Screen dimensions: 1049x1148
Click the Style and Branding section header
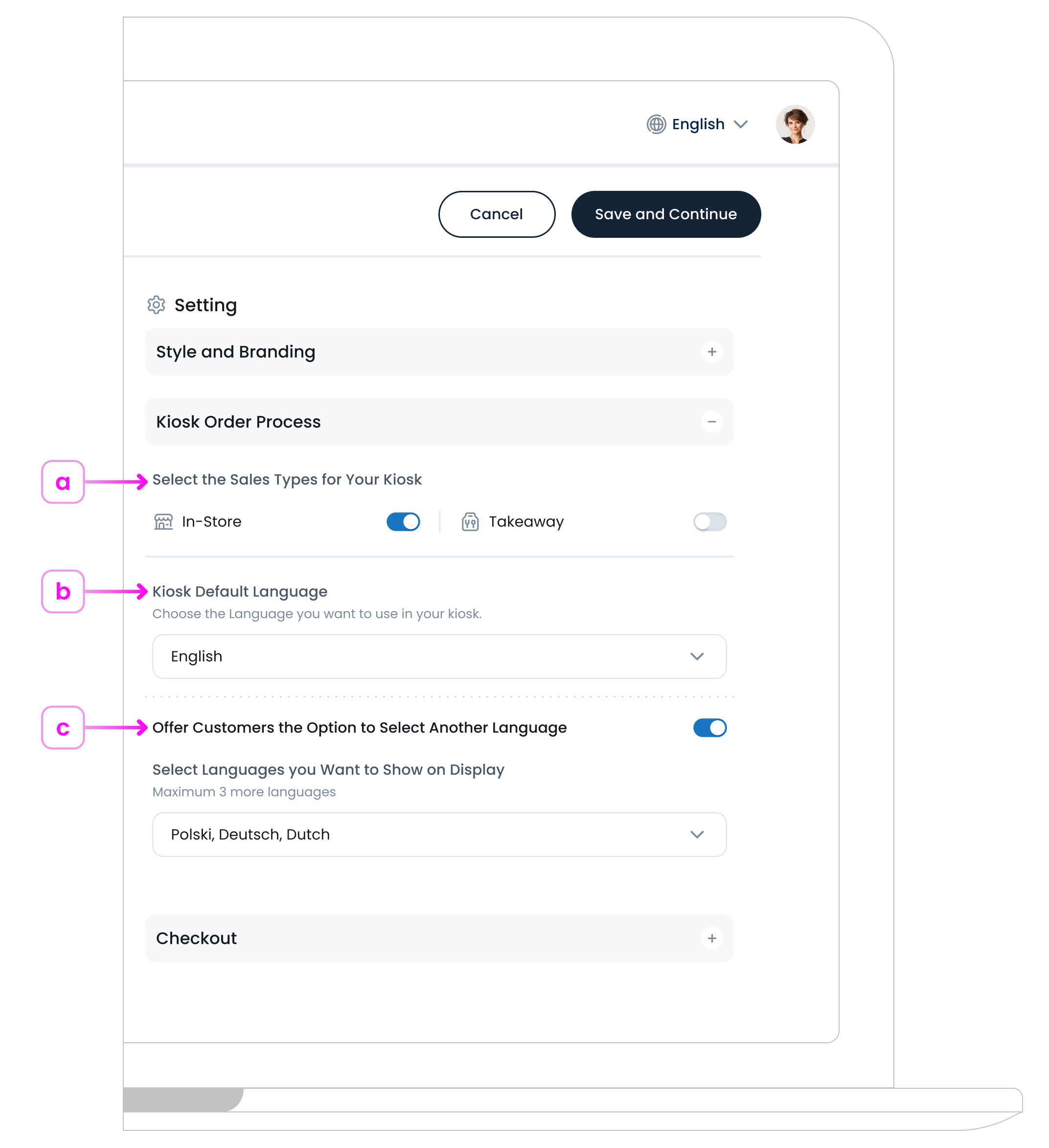[x=236, y=352]
